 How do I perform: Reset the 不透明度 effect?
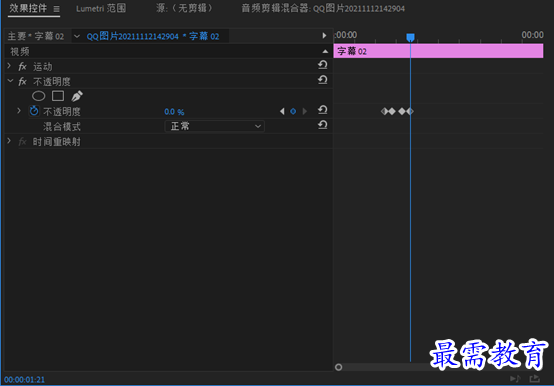tap(322, 80)
